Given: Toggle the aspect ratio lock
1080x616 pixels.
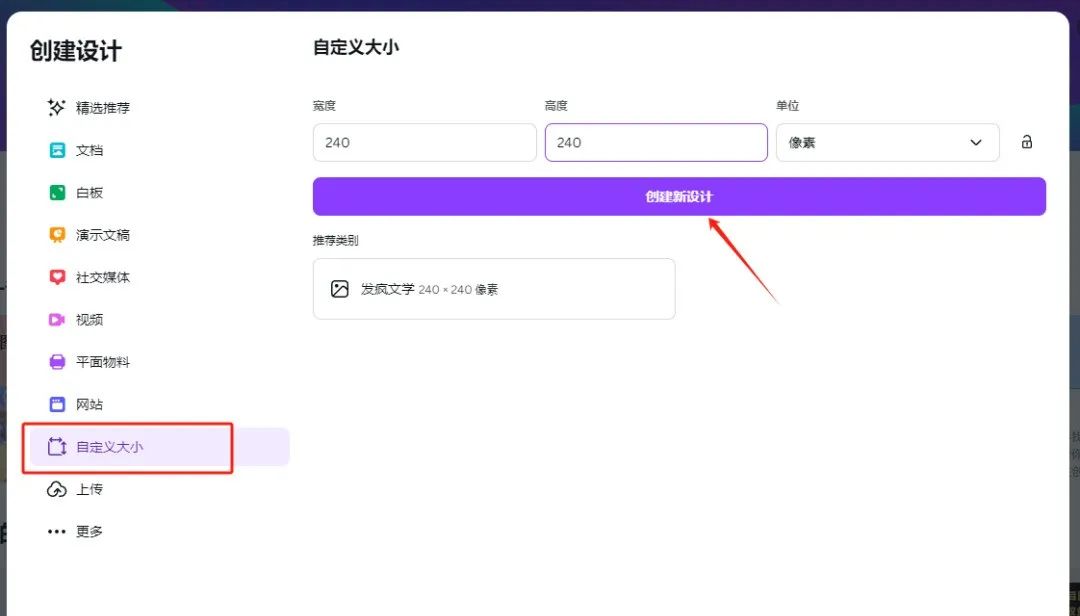Looking at the screenshot, I should [1026, 142].
